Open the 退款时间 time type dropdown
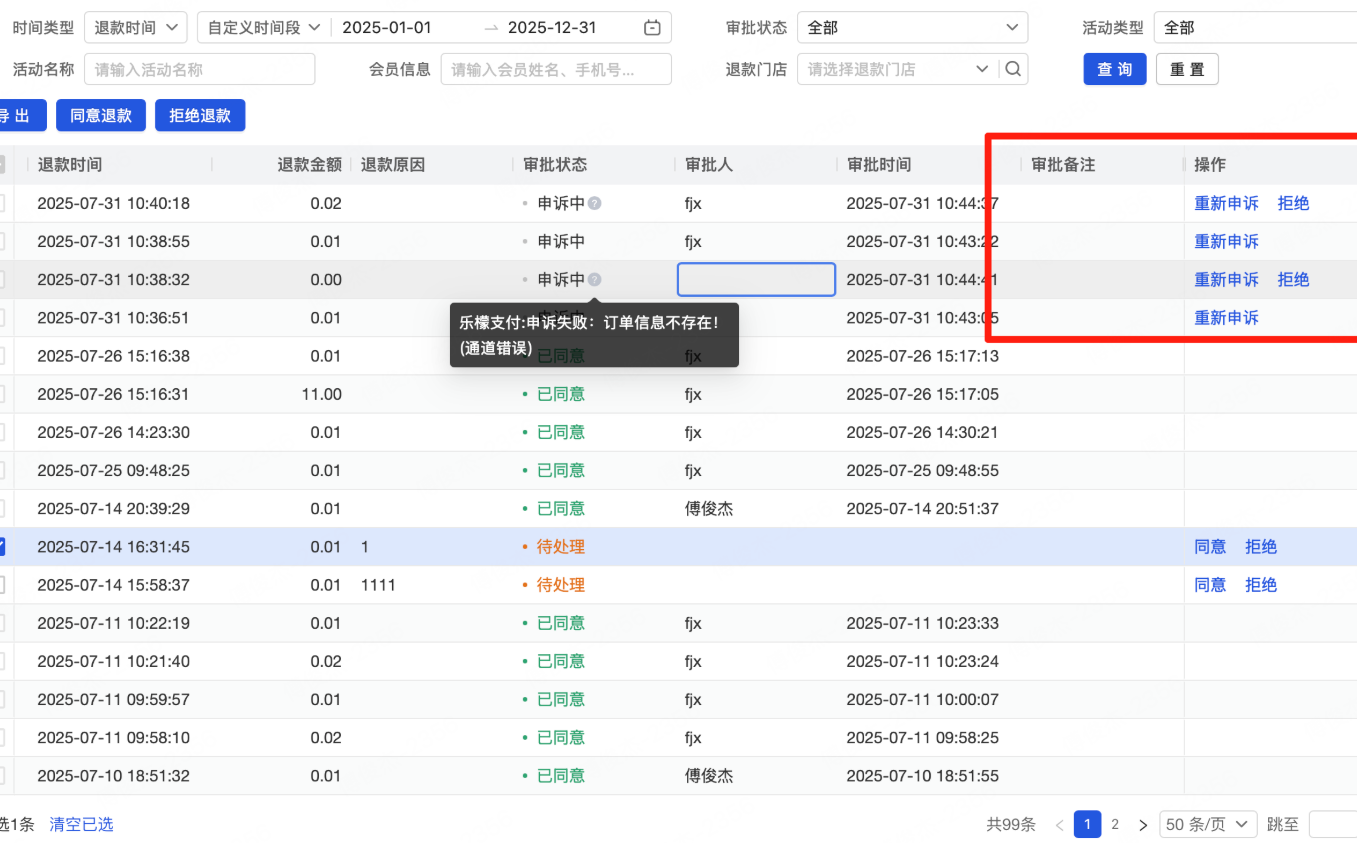This screenshot has width=1357, height=843. click(136, 28)
